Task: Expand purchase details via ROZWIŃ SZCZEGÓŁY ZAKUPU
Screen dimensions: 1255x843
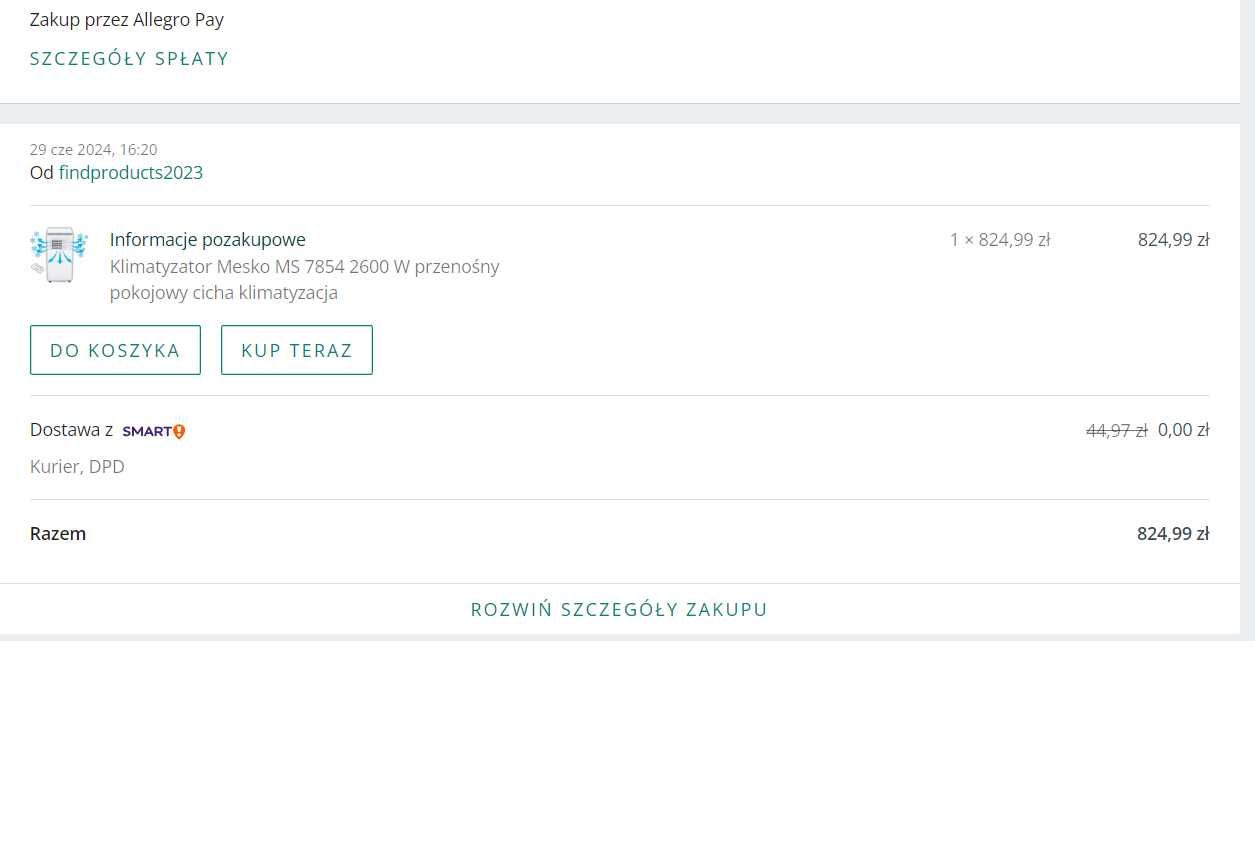Action: pyautogui.click(x=619, y=609)
